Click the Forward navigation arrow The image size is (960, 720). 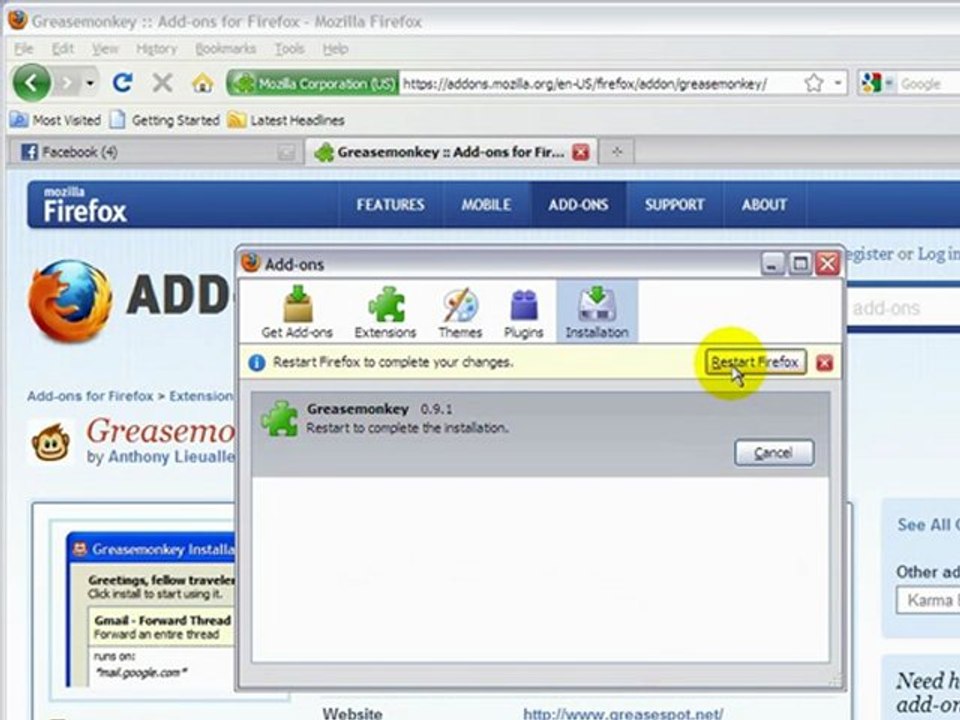coord(67,83)
